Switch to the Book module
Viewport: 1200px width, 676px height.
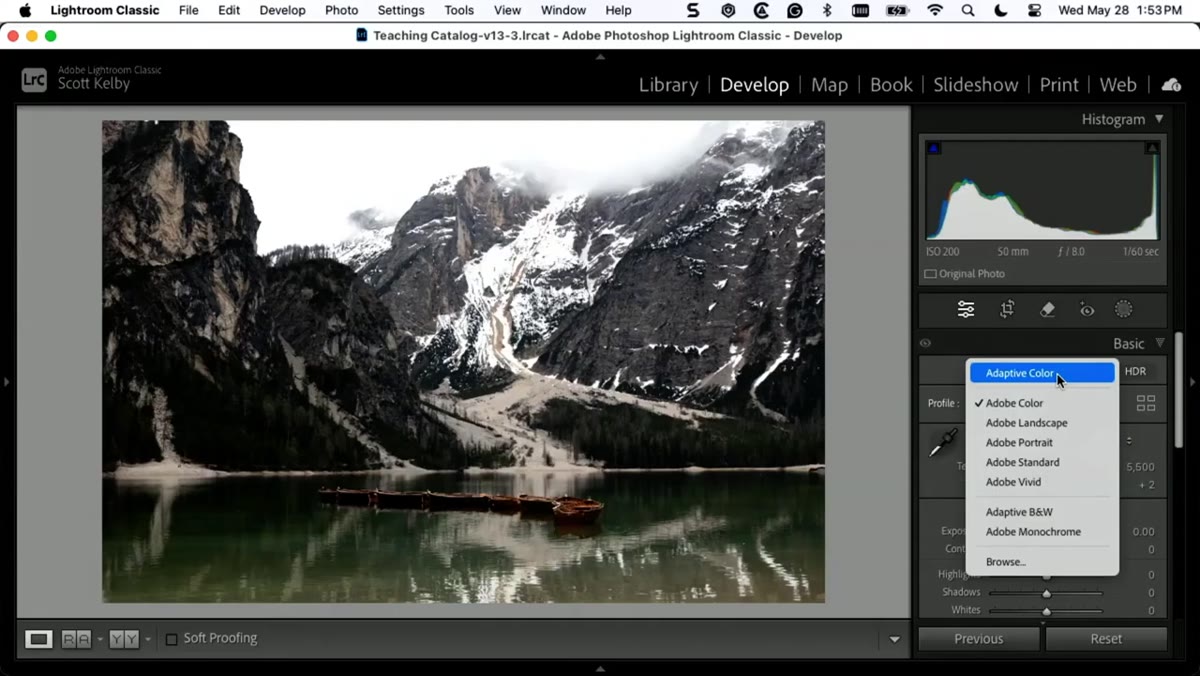click(891, 85)
